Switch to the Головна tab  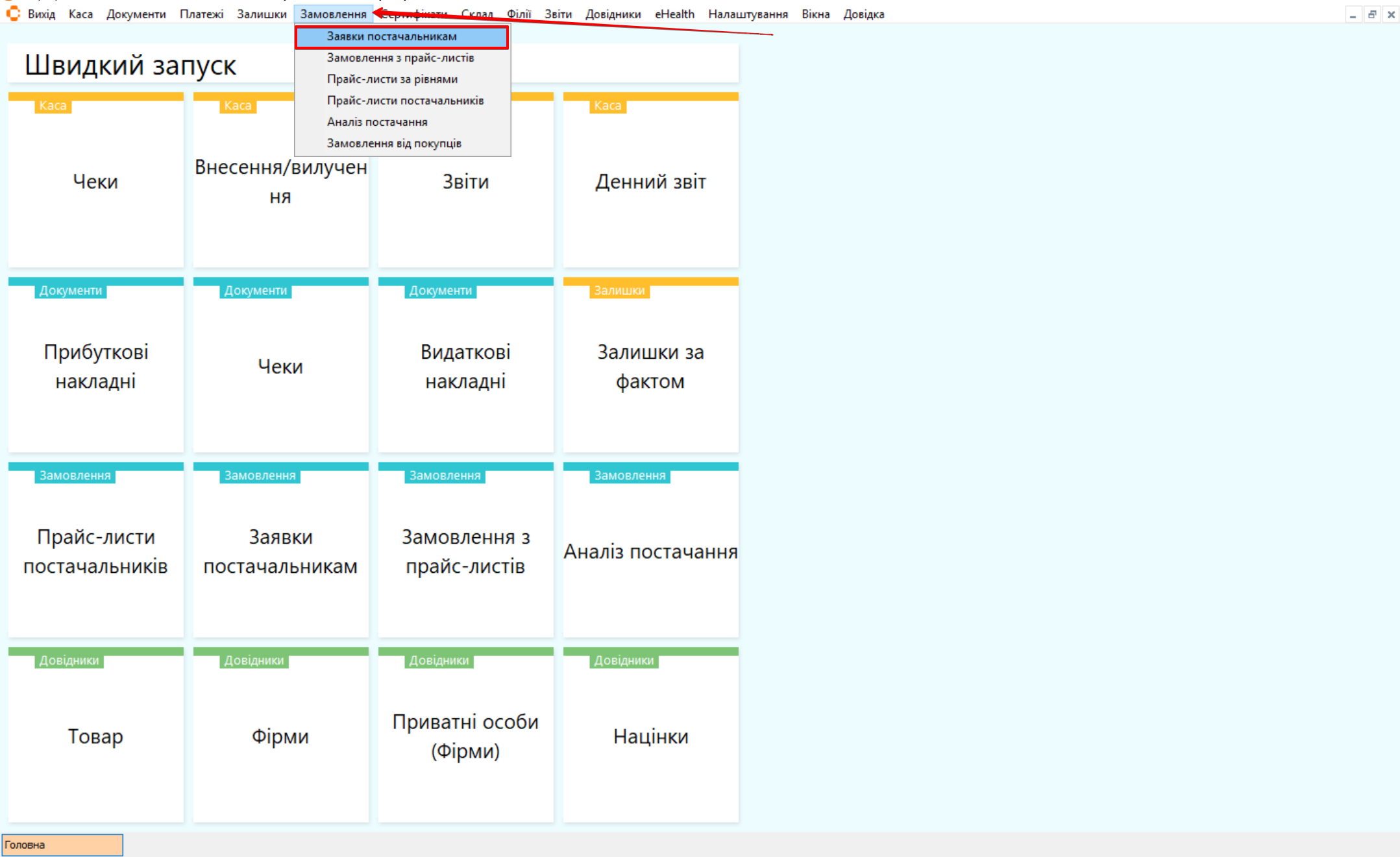click(62, 845)
